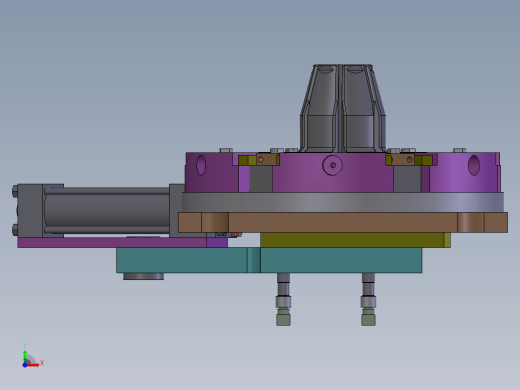Click the red X axis of the triad
This screenshot has width=520, height=390.
click(33, 365)
